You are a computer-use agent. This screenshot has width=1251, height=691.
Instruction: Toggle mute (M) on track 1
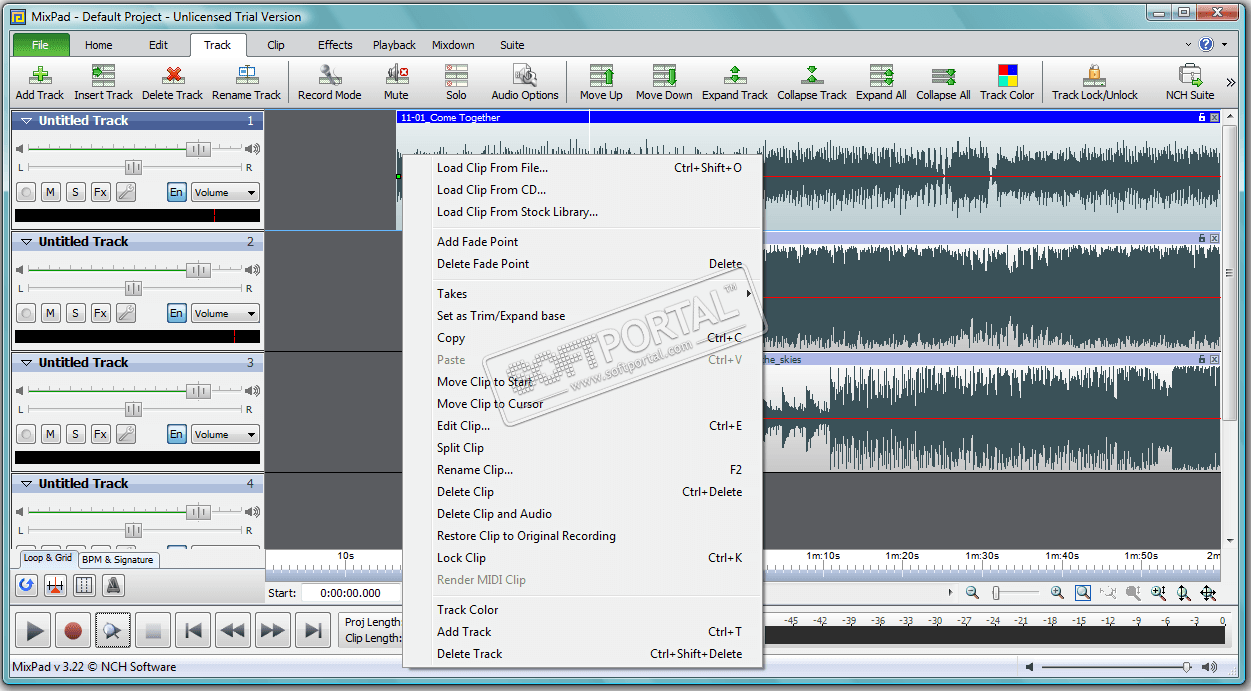click(x=50, y=192)
